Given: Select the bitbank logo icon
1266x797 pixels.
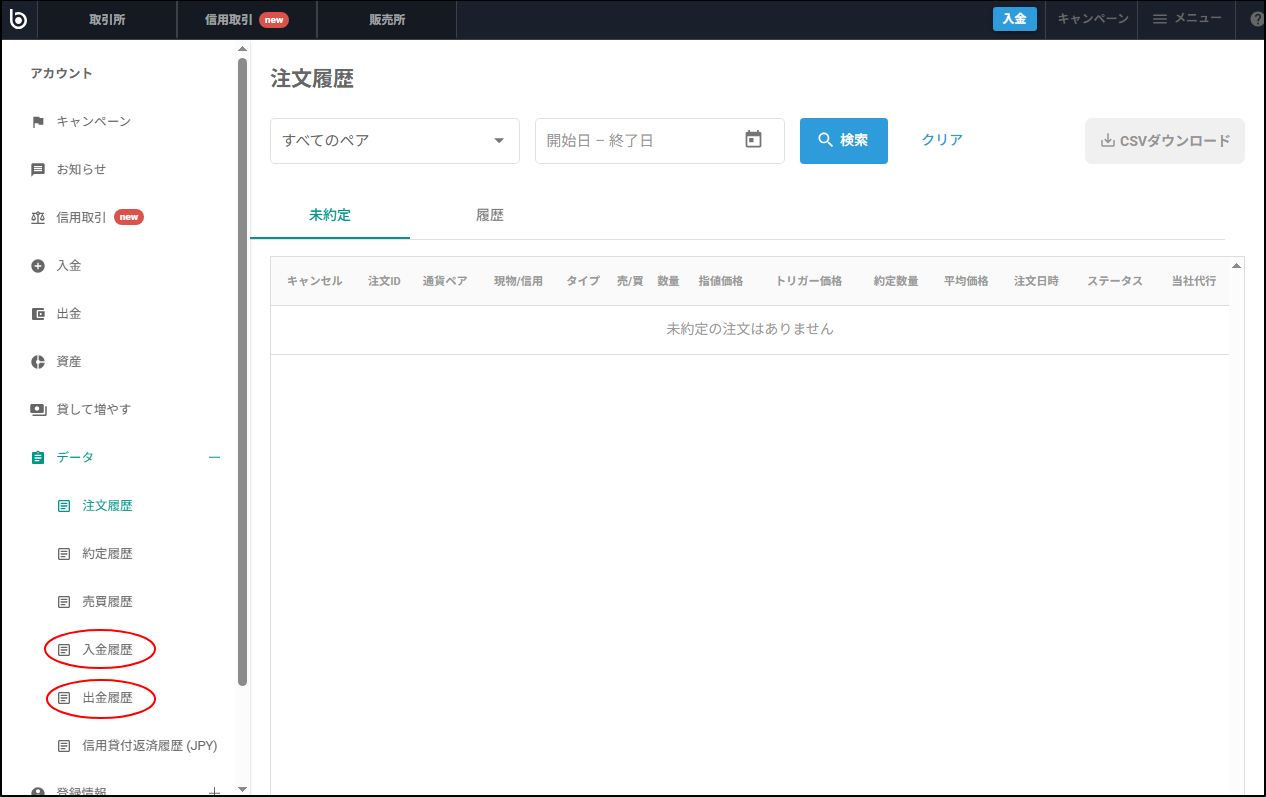Looking at the screenshot, I should [x=18, y=19].
